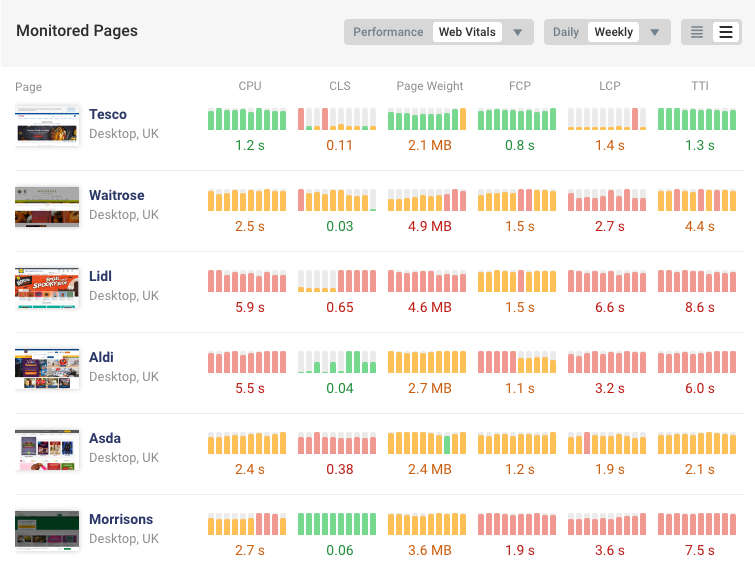Click the Lidl page thumbnail
755x573 pixels.
47,287
